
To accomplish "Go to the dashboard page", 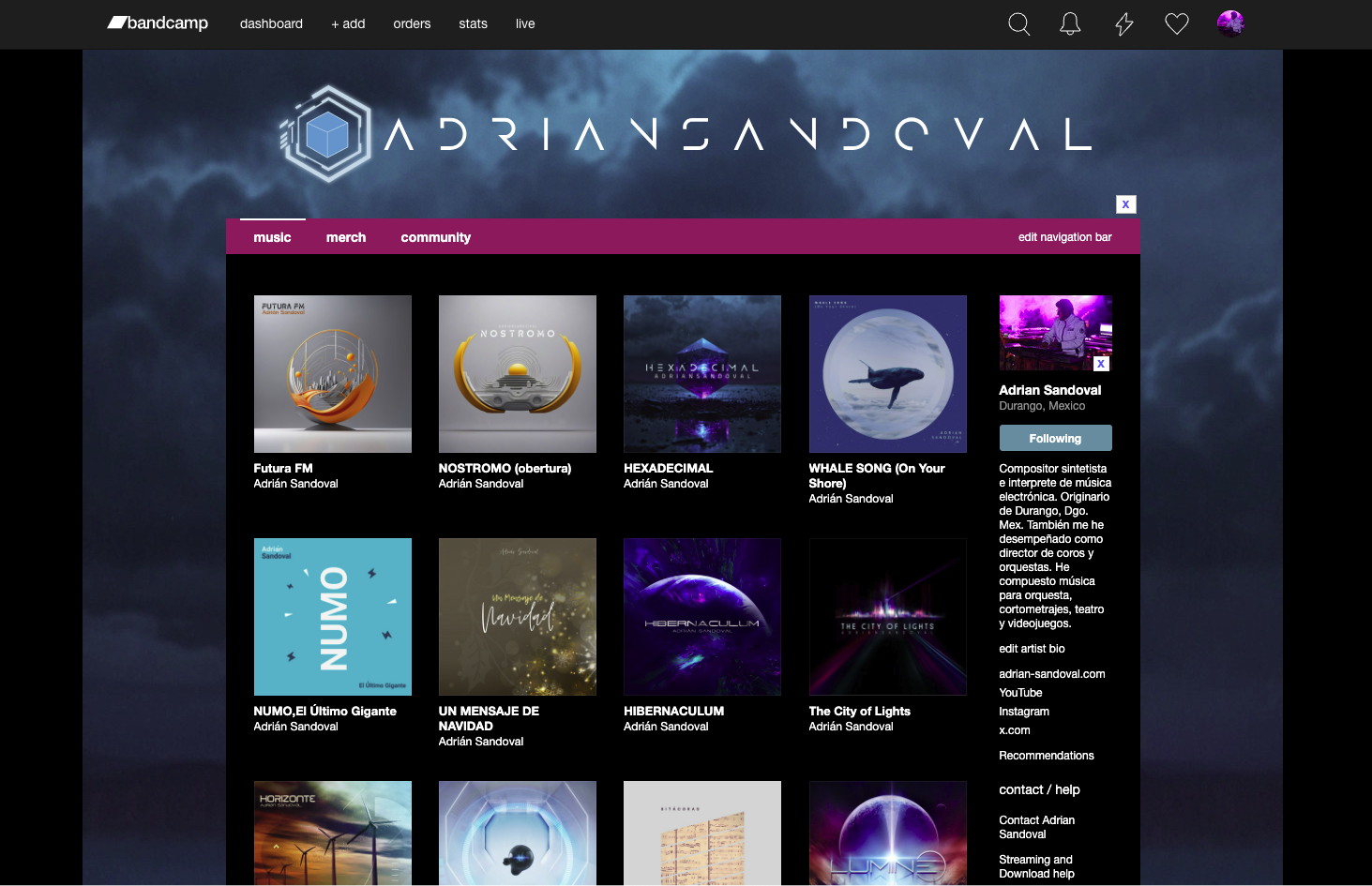I will (271, 24).
